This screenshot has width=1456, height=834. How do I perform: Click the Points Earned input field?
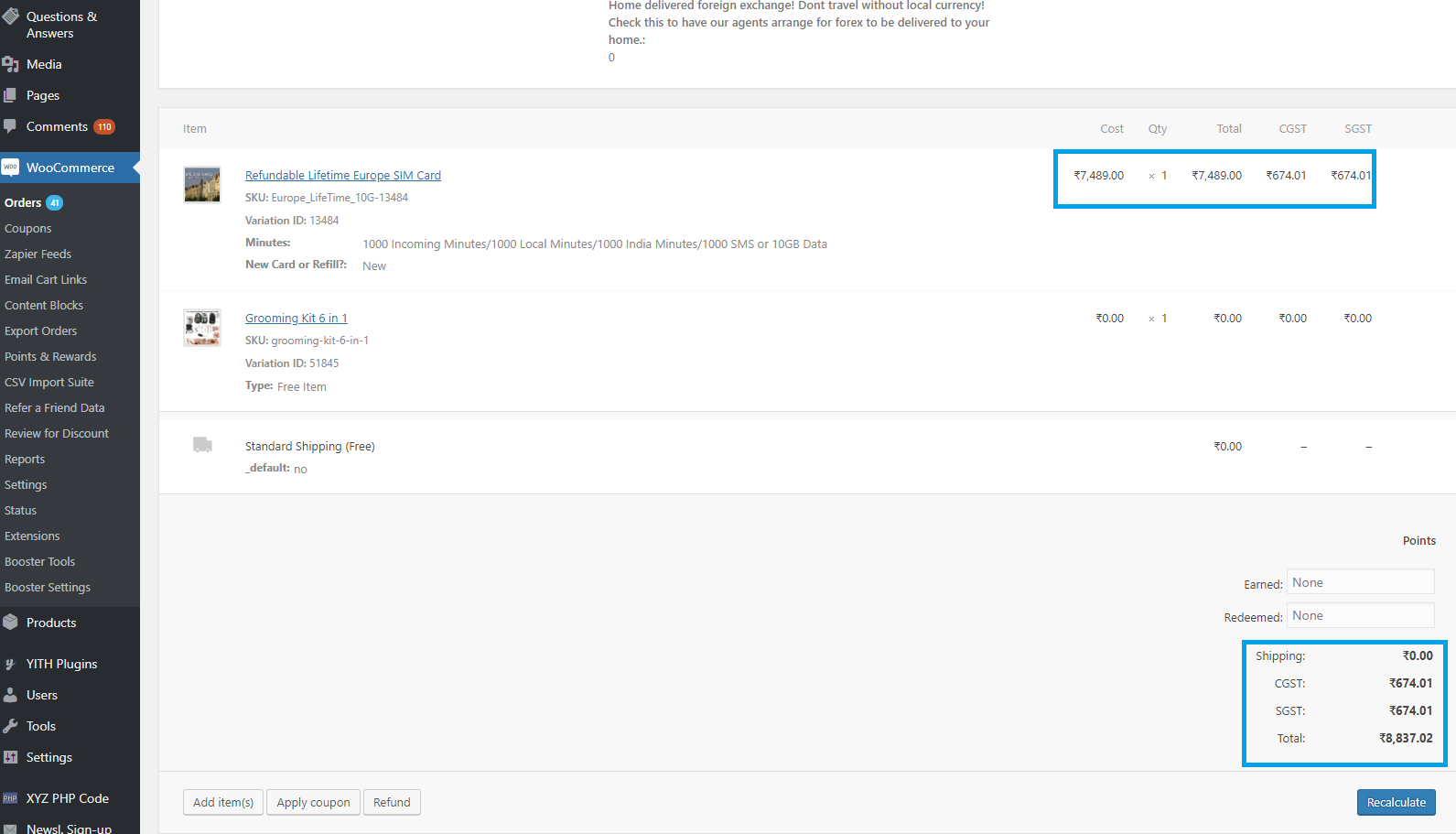1360,582
